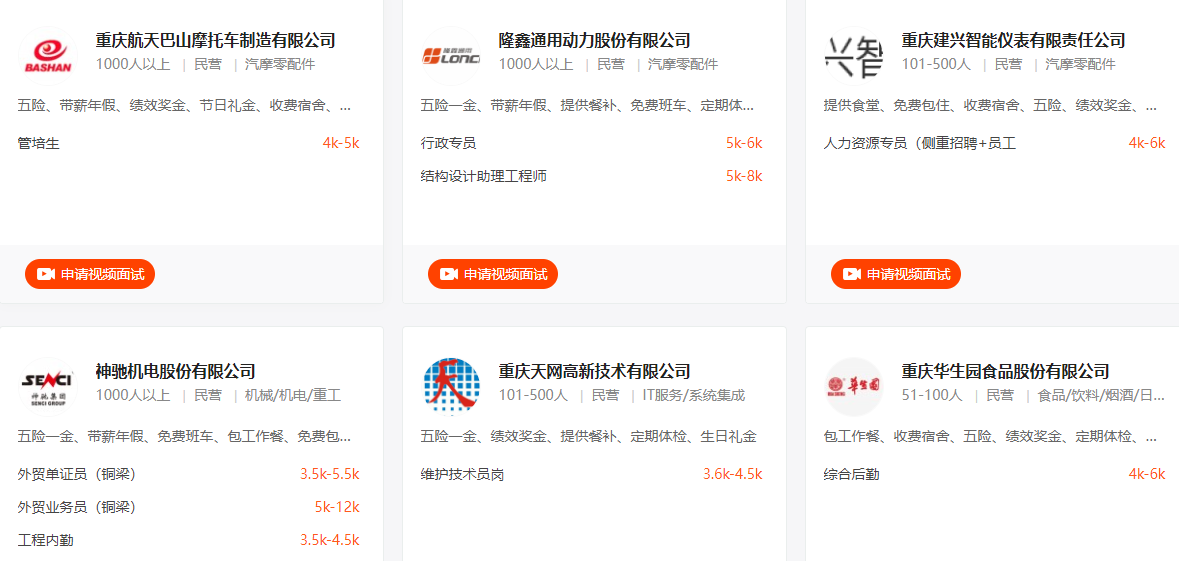
Task: Click the video camera icon under 隆鑫通用动力
Action: (448, 274)
